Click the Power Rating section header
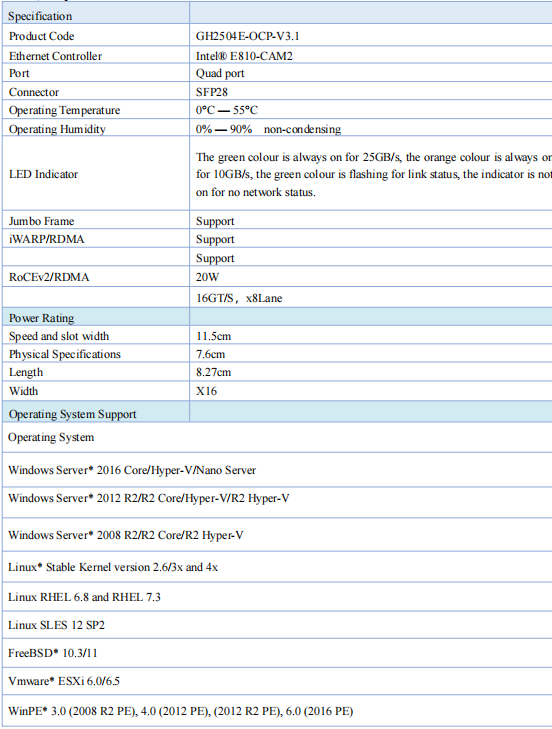This screenshot has height=729, width=552. click(41, 318)
